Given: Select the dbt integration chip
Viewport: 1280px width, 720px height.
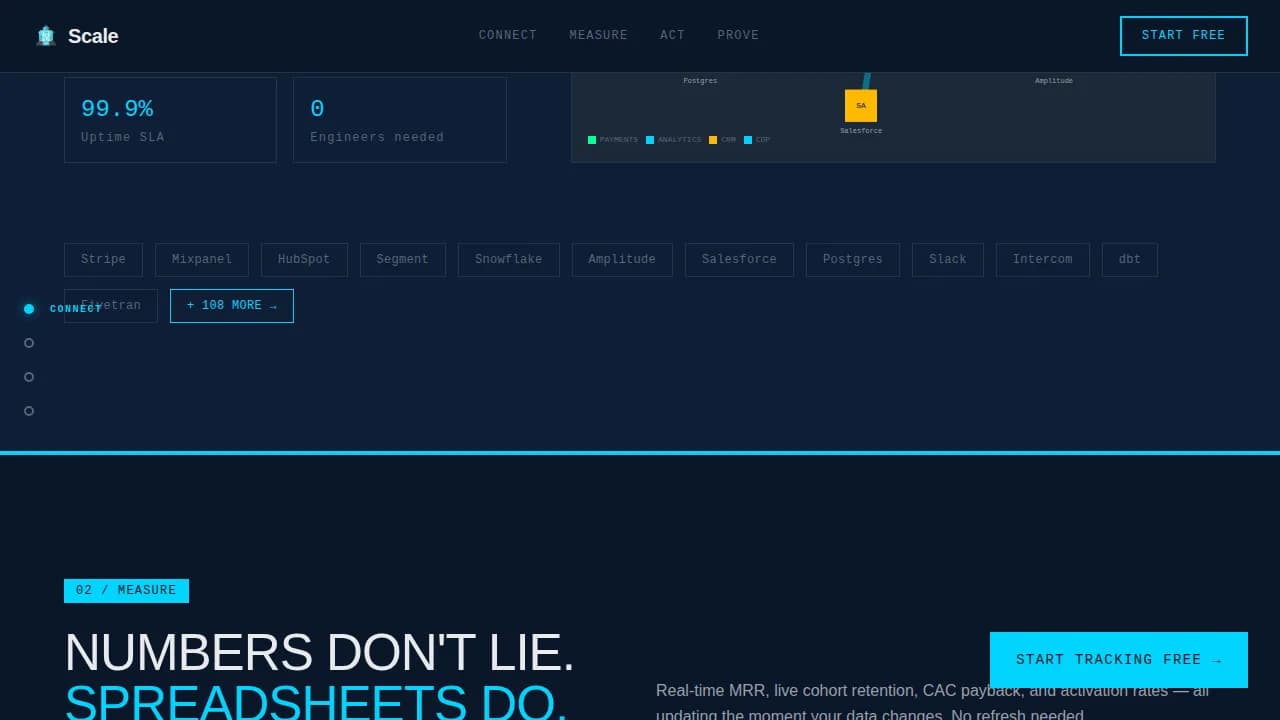Looking at the screenshot, I should (x=1130, y=260).
